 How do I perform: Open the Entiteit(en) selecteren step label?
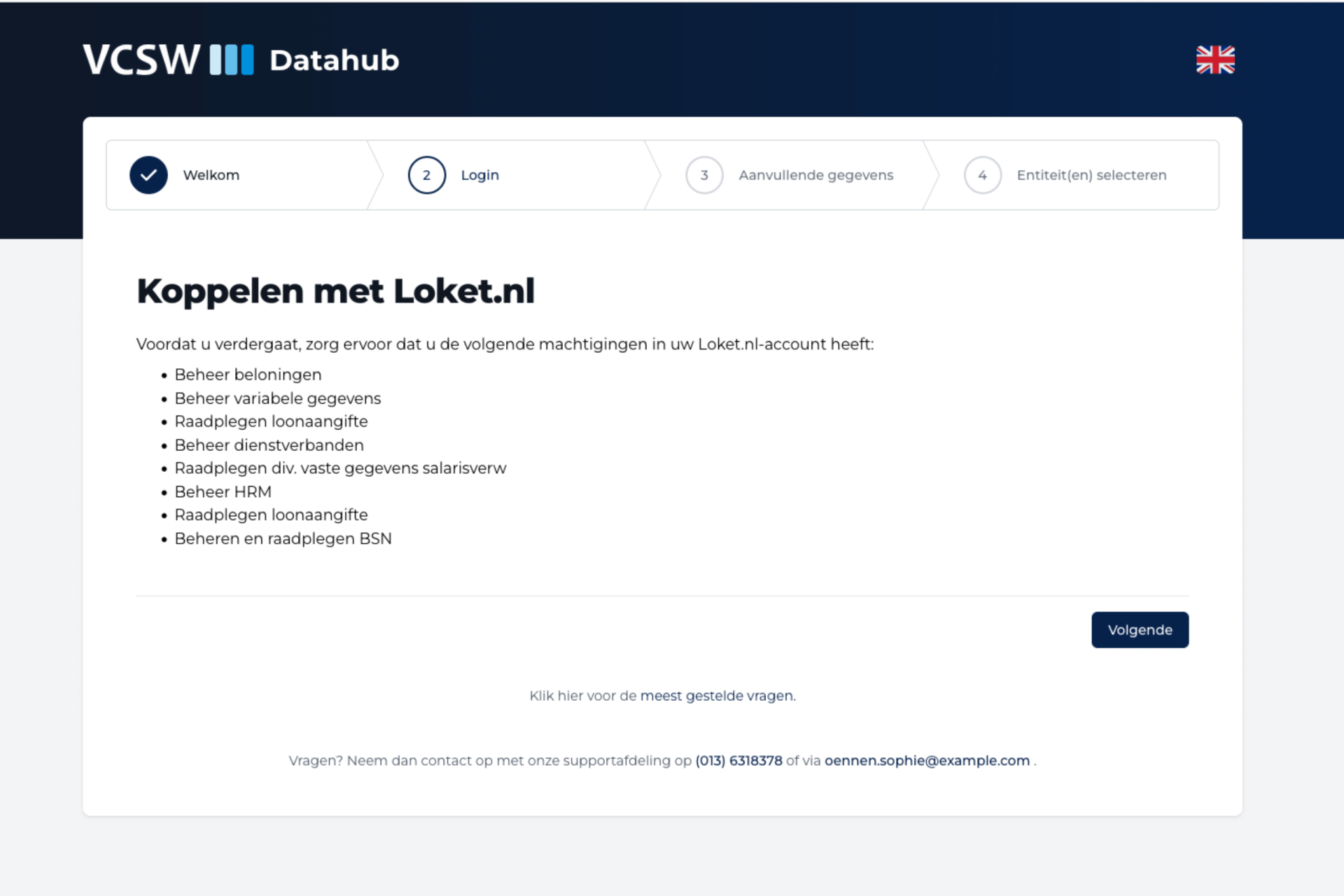point(1092,175)
